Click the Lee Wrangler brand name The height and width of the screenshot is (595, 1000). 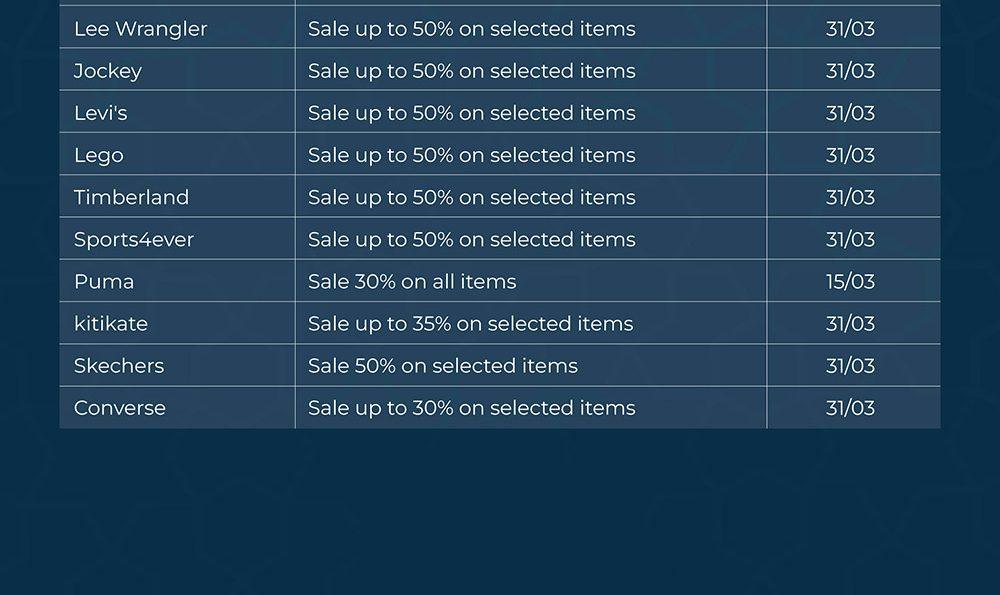click(x=140, y=29)
